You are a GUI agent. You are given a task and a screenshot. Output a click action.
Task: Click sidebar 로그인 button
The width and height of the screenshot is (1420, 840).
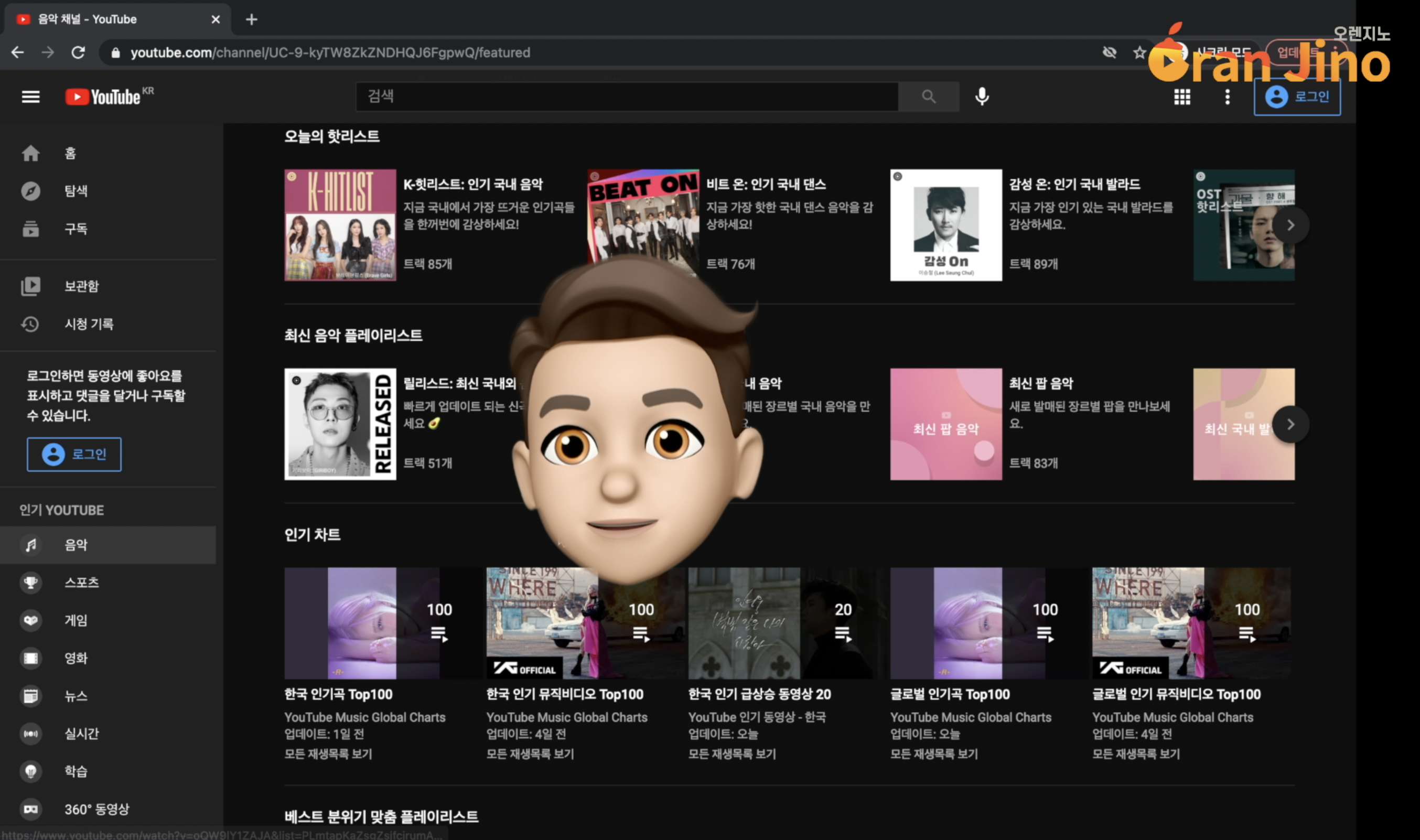74,454
